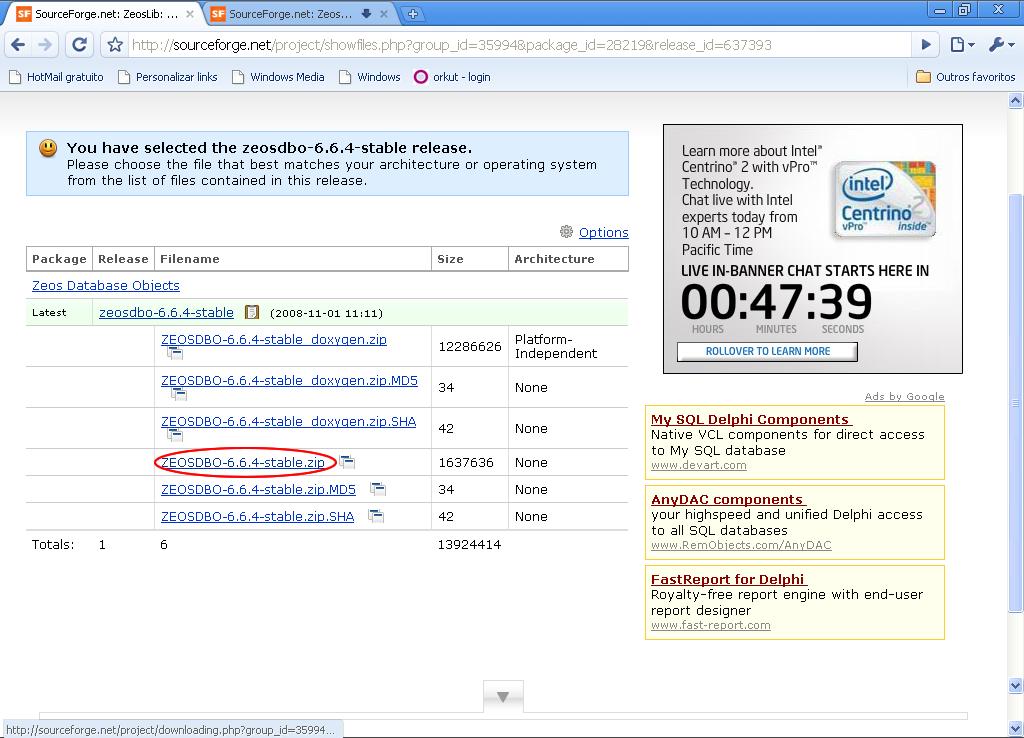1024x738 pixels.
Task: Switch to the second SourceForge.net tab
Action: [x=290, y=14]
